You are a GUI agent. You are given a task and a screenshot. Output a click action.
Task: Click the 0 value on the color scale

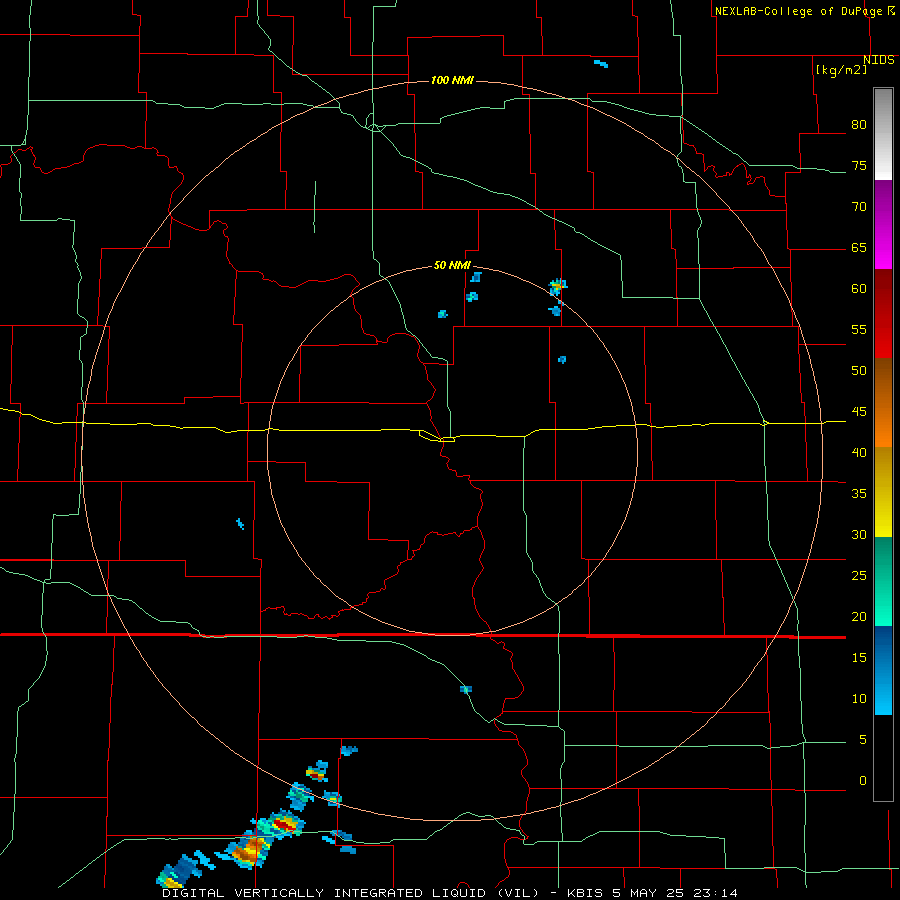click(863, 781)
